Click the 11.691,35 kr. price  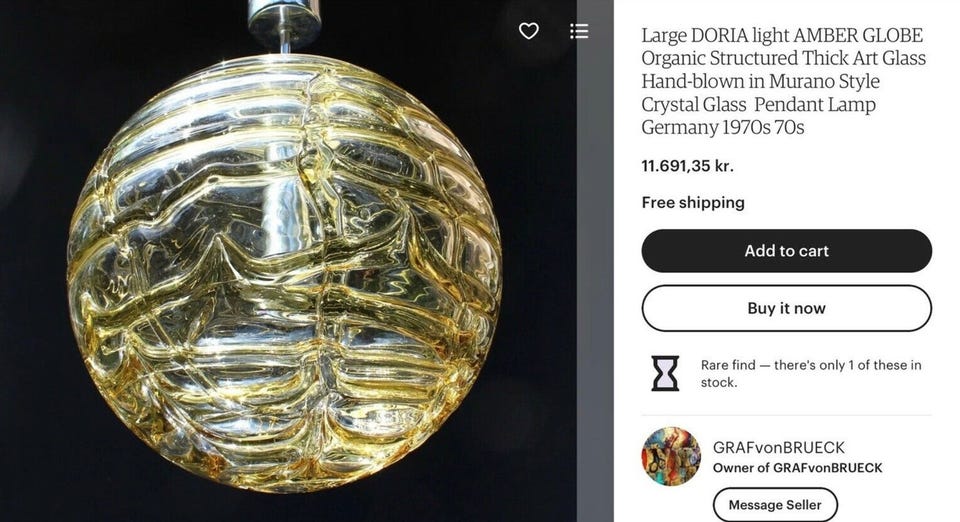point(687,166)
